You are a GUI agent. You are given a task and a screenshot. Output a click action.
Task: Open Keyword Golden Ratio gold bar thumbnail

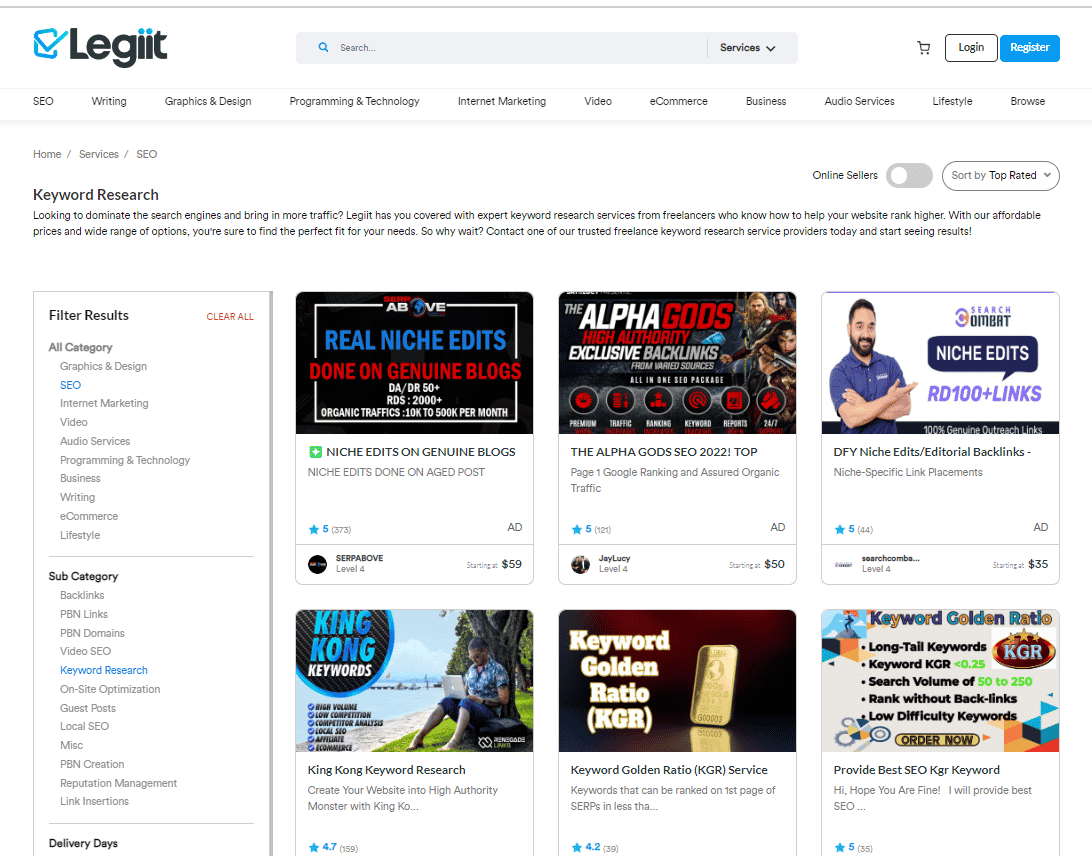coord(677,680)
